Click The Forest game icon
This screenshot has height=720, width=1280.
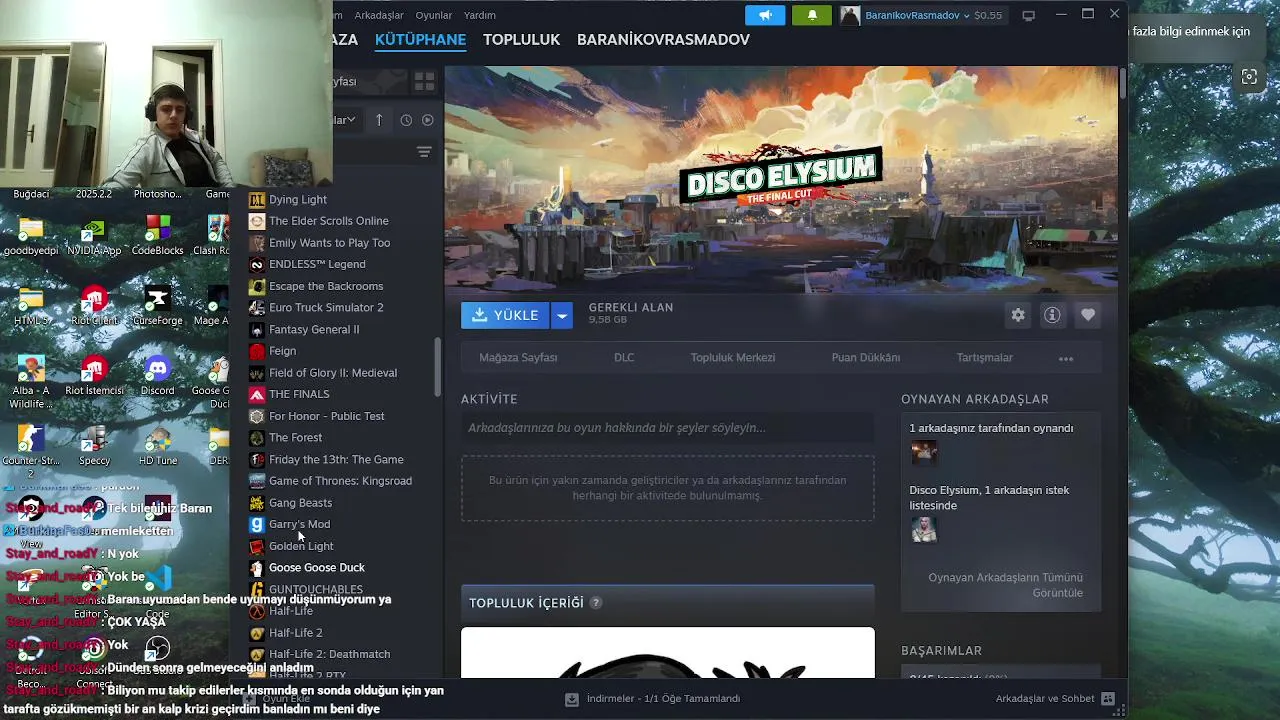[x=257, y=438]
